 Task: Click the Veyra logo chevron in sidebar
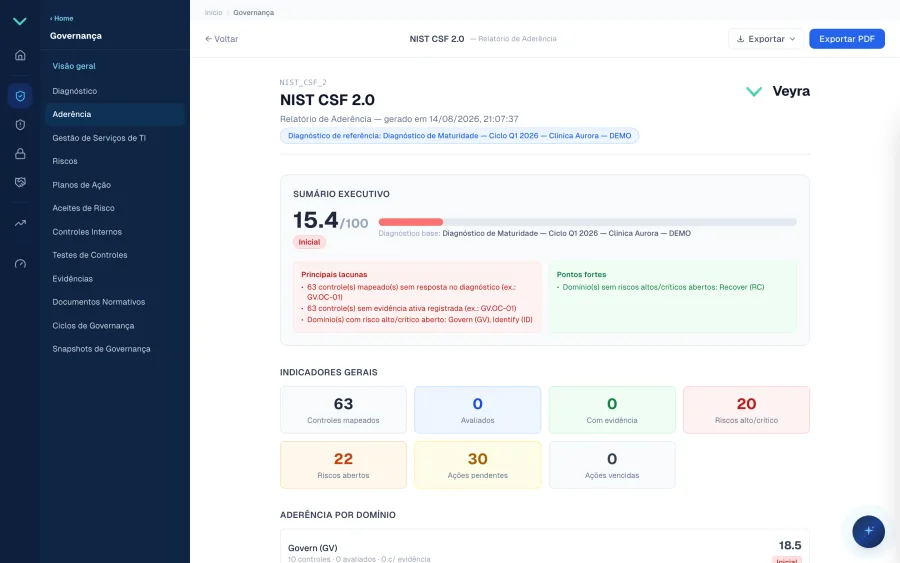20,21
